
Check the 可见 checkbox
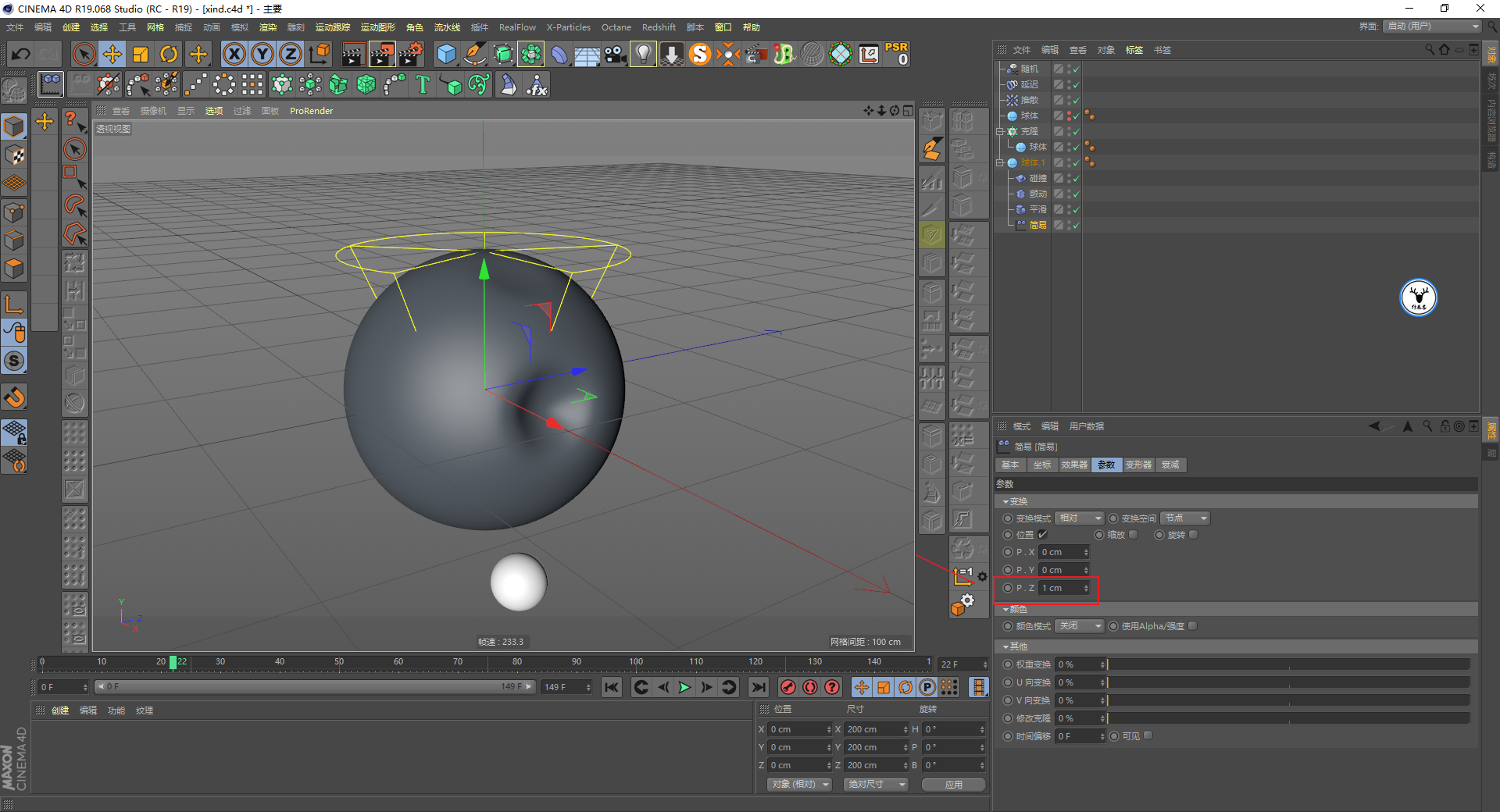1148,736
